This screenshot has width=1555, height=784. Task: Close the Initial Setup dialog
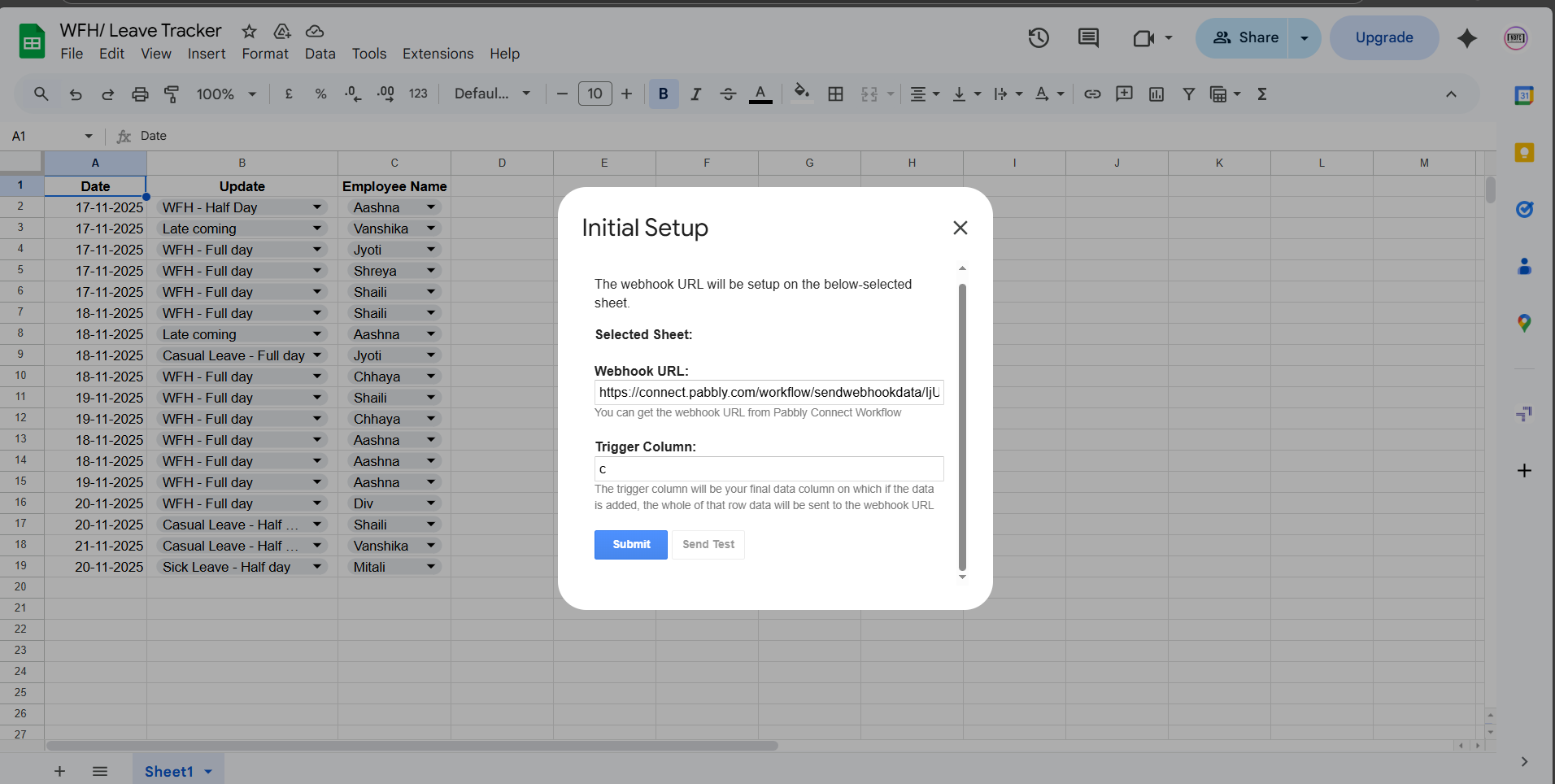point(960,228)
